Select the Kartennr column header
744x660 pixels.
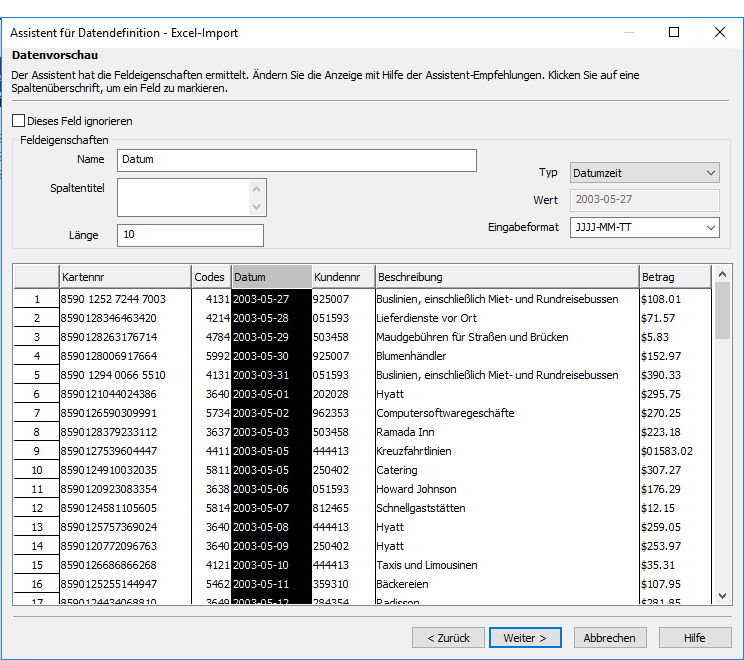pyautogui.click(x=124, y=277)
